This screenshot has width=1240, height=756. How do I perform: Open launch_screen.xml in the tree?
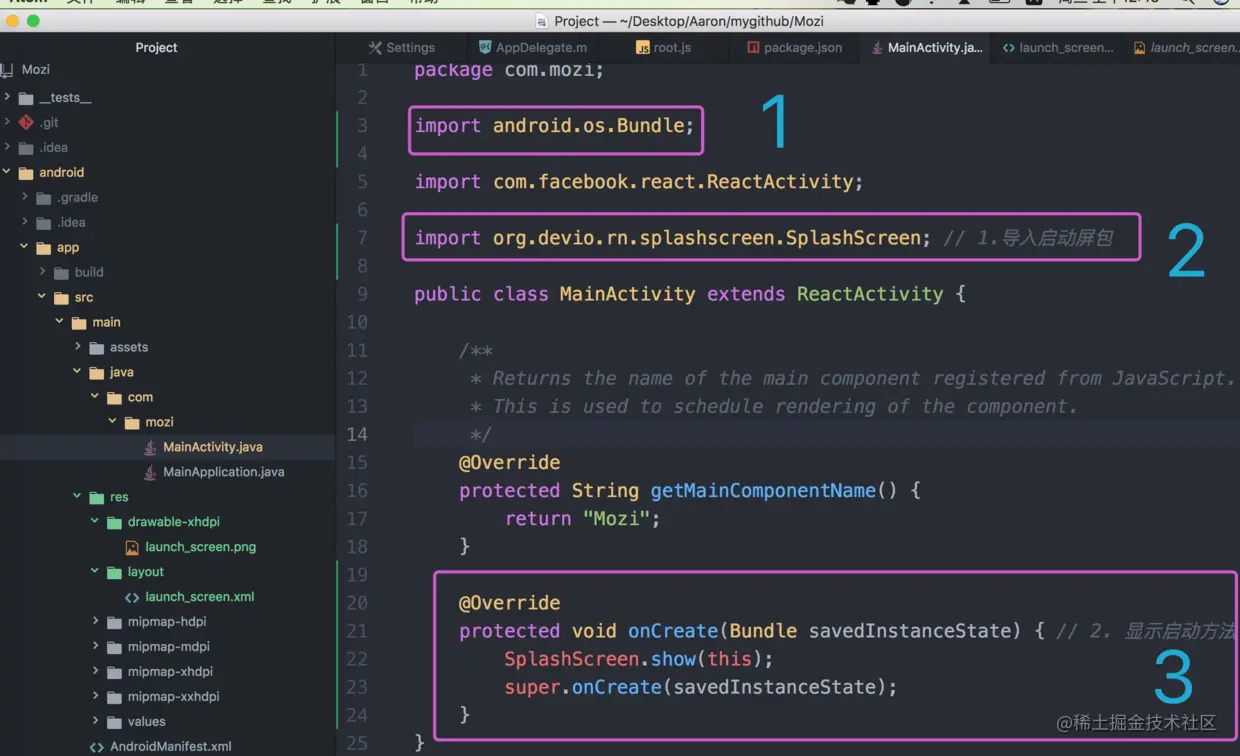click(x=200, y=597)
